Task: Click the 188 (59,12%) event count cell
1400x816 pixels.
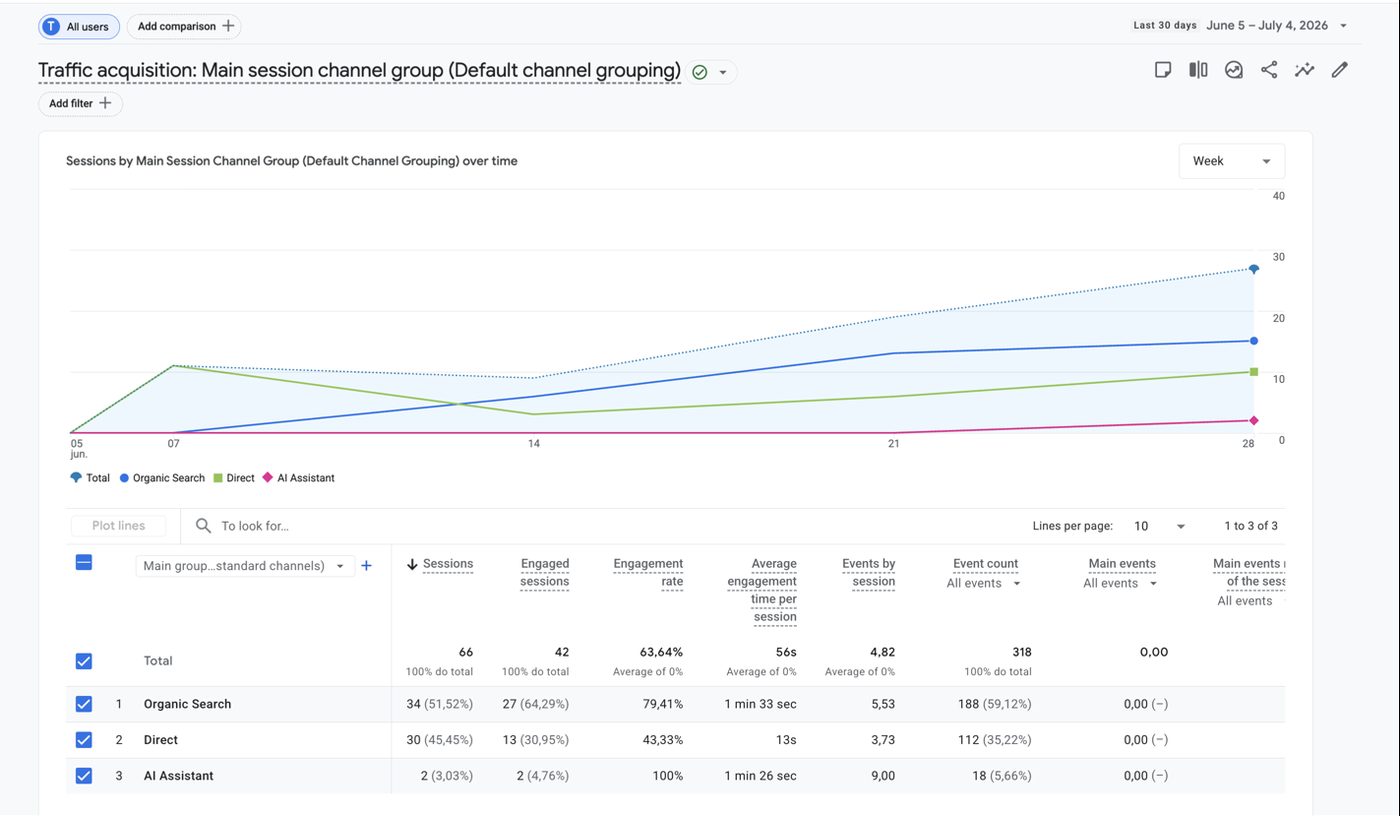Action: 994,704
